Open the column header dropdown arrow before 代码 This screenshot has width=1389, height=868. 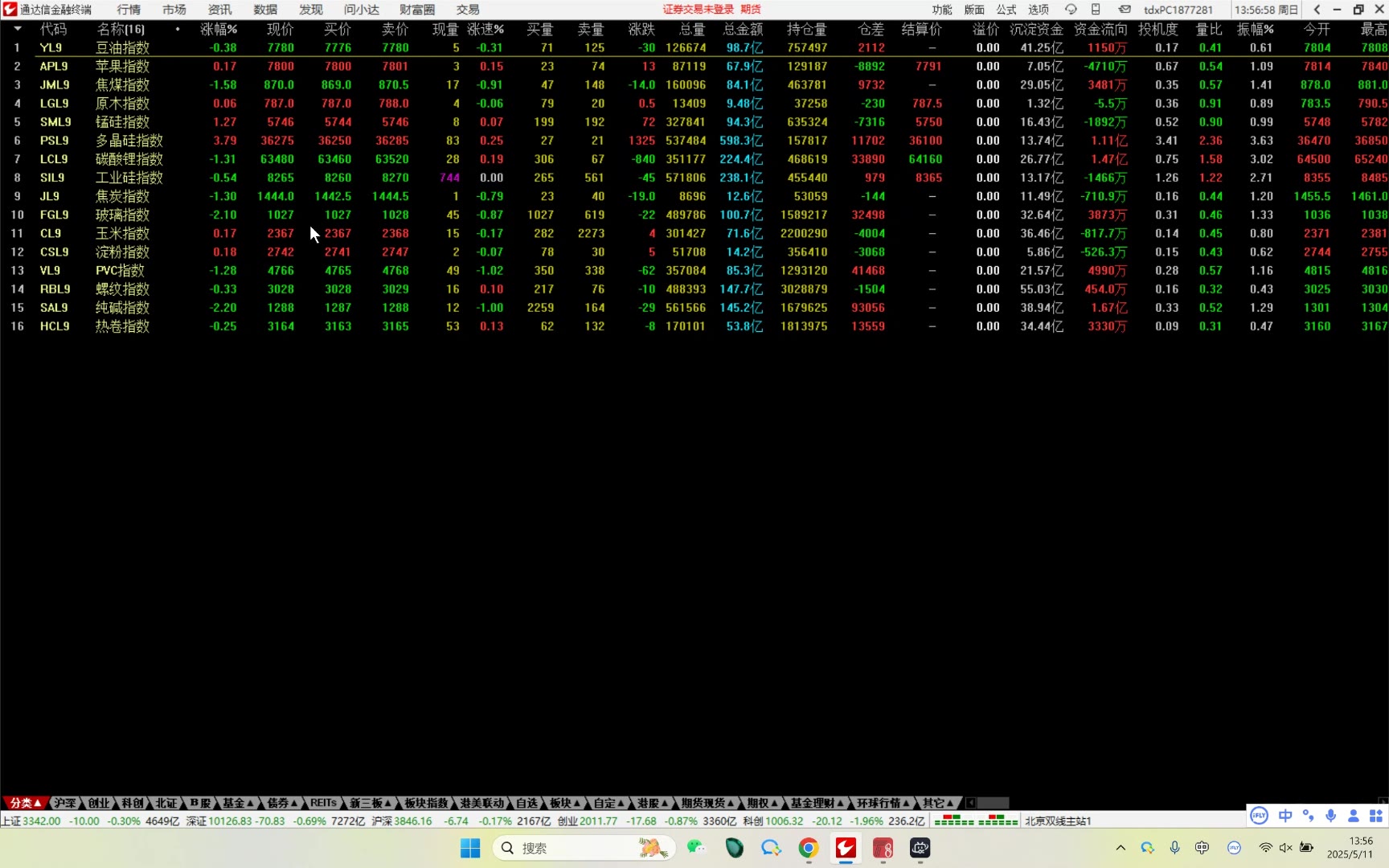point(18,29)
